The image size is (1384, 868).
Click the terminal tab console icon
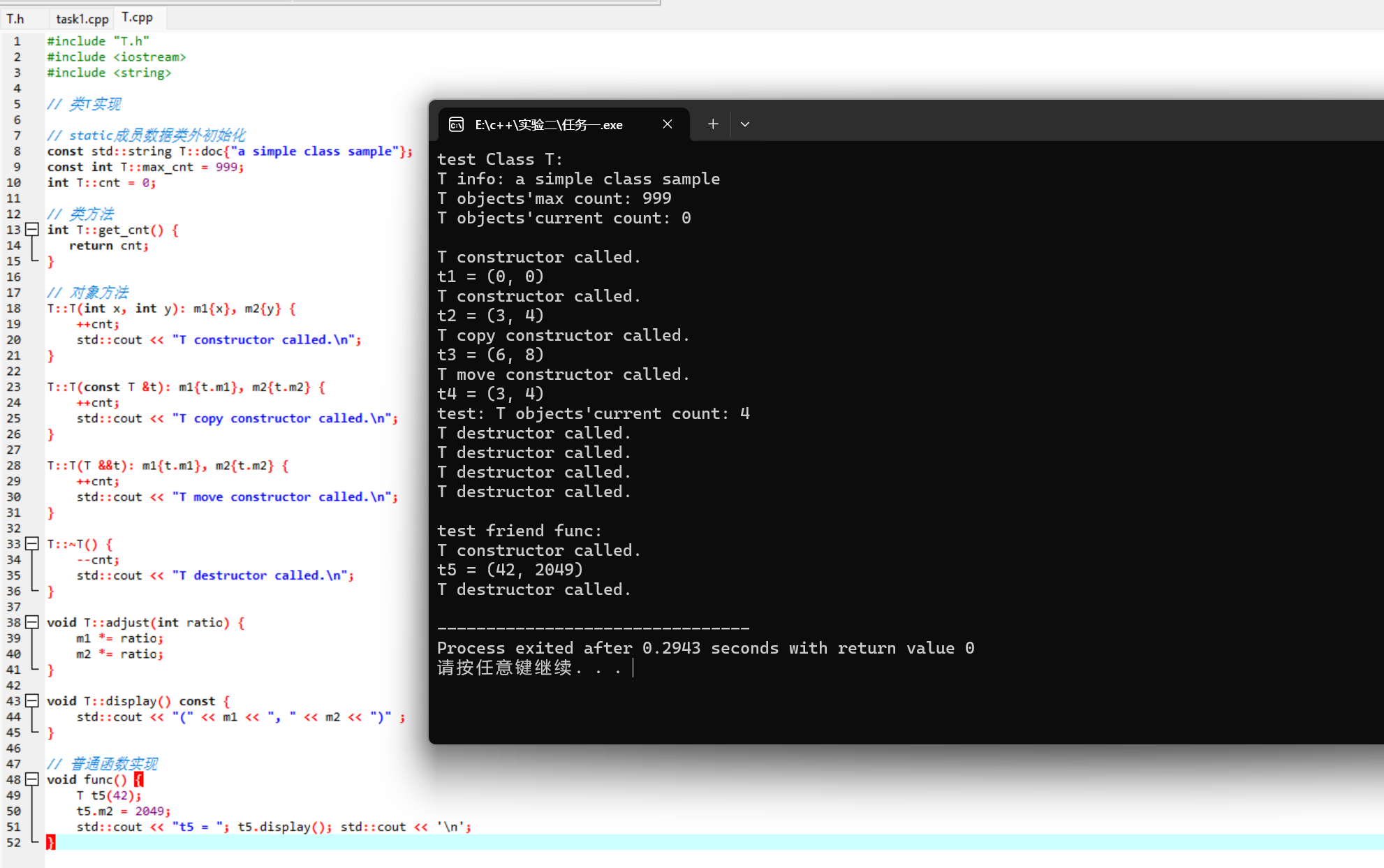[456, 124]
